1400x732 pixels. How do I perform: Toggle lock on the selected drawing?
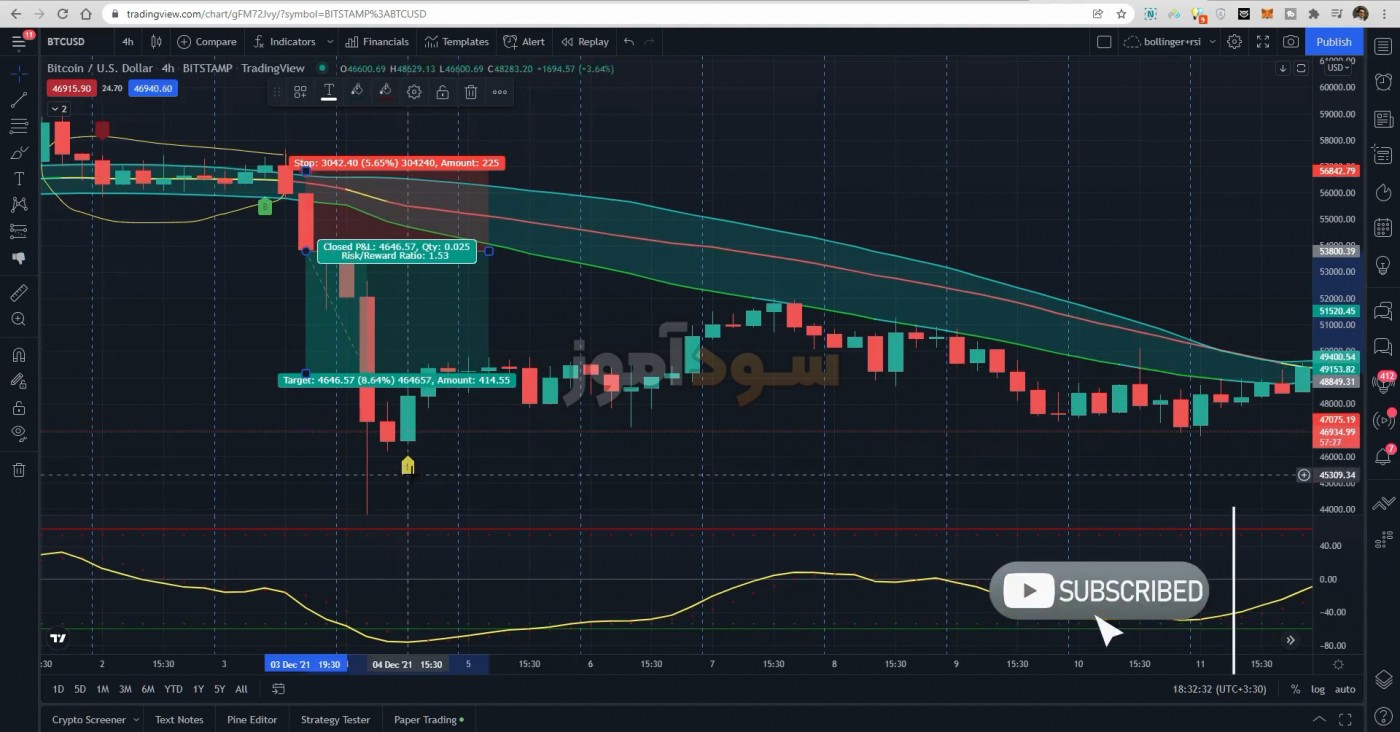[x=442, y=92]
